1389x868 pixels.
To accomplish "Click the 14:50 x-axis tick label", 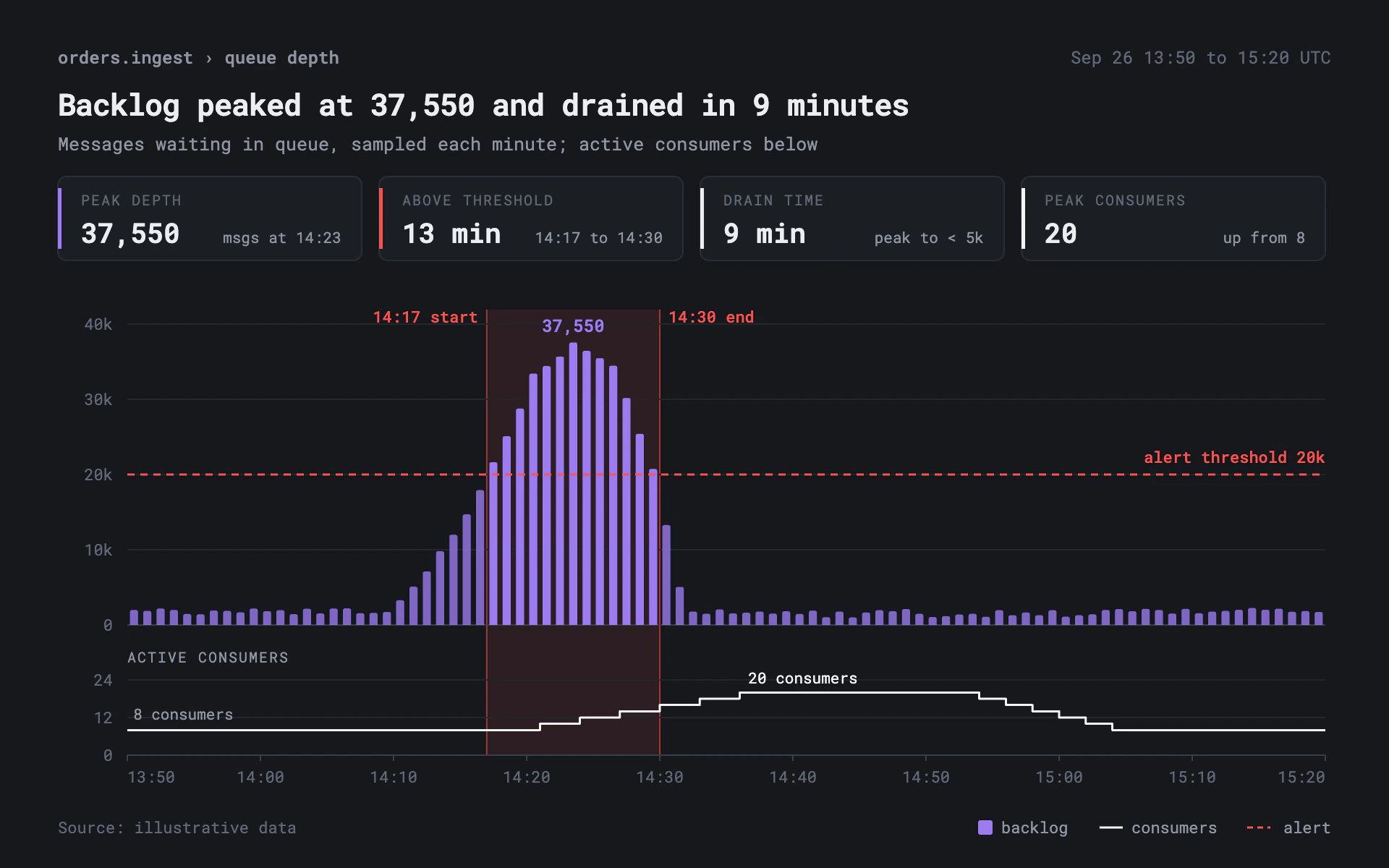I will 926,777.
